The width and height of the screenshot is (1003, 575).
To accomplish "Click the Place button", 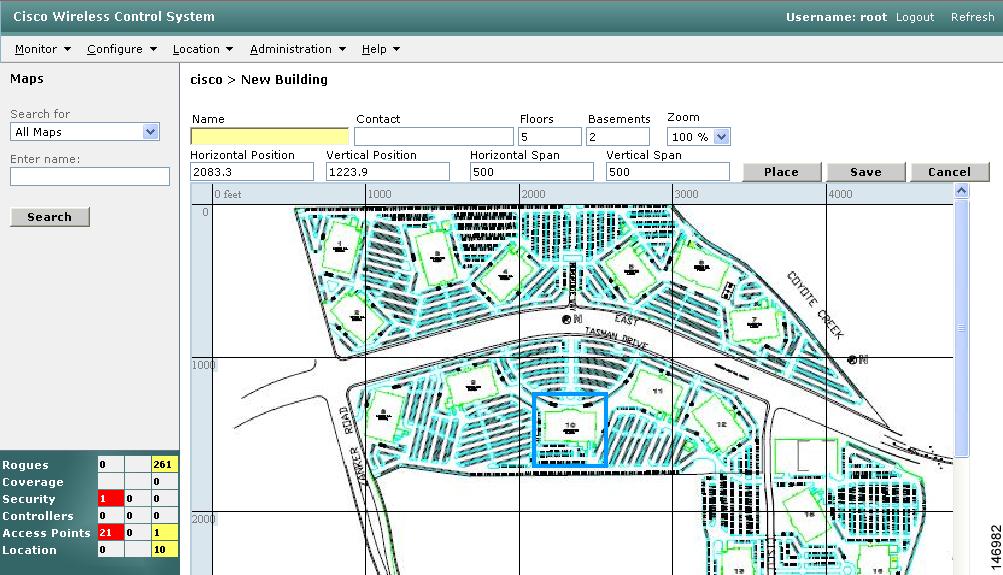I will [782, 172].
